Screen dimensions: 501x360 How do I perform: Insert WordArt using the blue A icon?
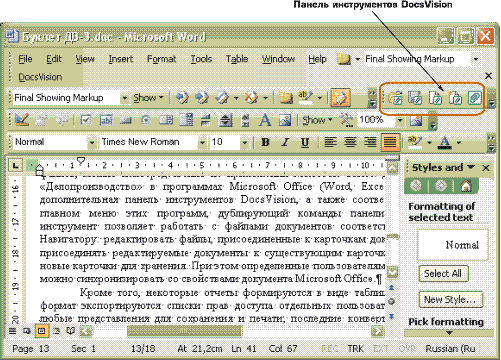(x=265, y=120)
